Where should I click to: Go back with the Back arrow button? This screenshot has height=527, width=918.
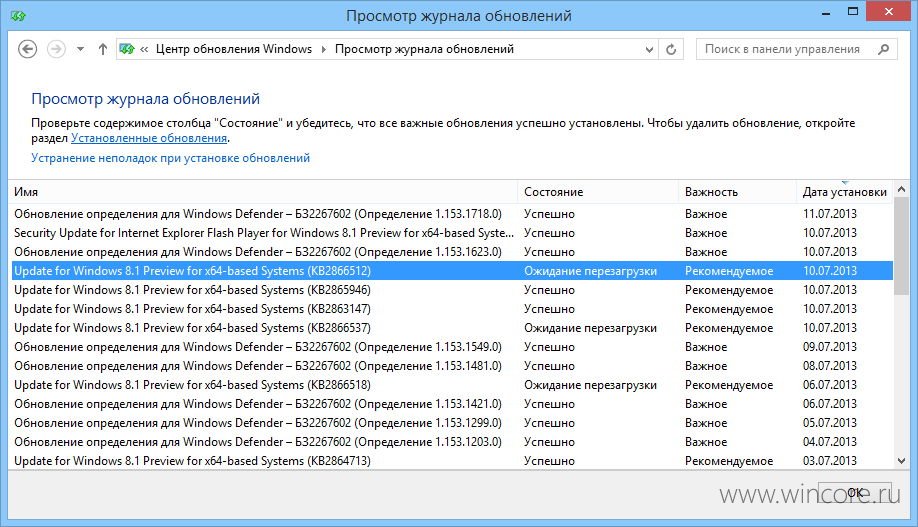click(x=28, y=49)
